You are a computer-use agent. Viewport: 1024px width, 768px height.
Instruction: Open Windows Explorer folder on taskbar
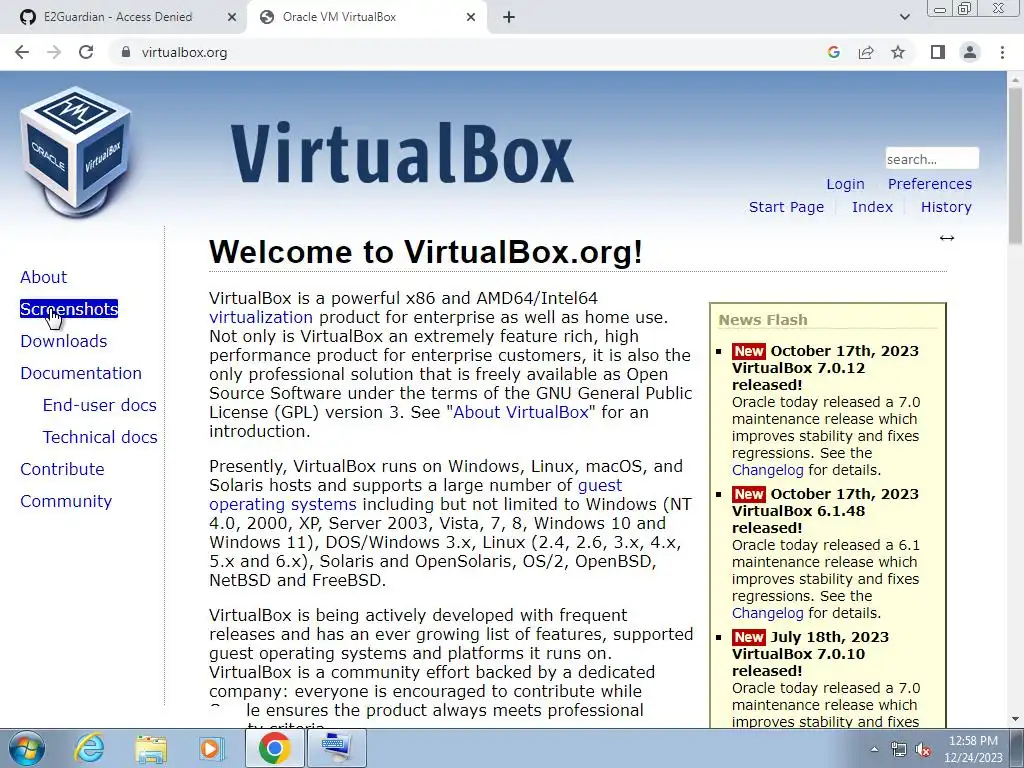click(x=151, y=748)
